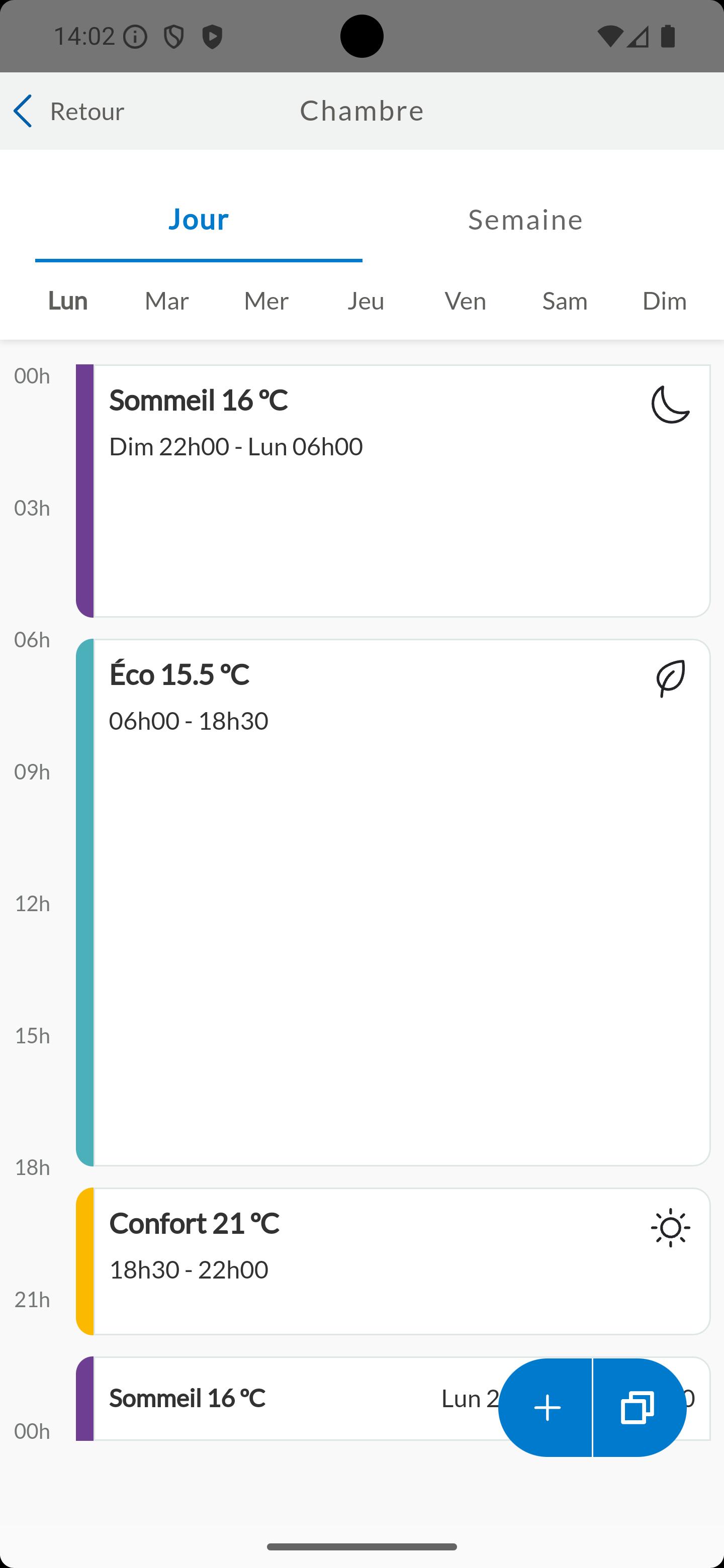
Task: Click the leaf icon on Éco card
Action: click(670, 678)
